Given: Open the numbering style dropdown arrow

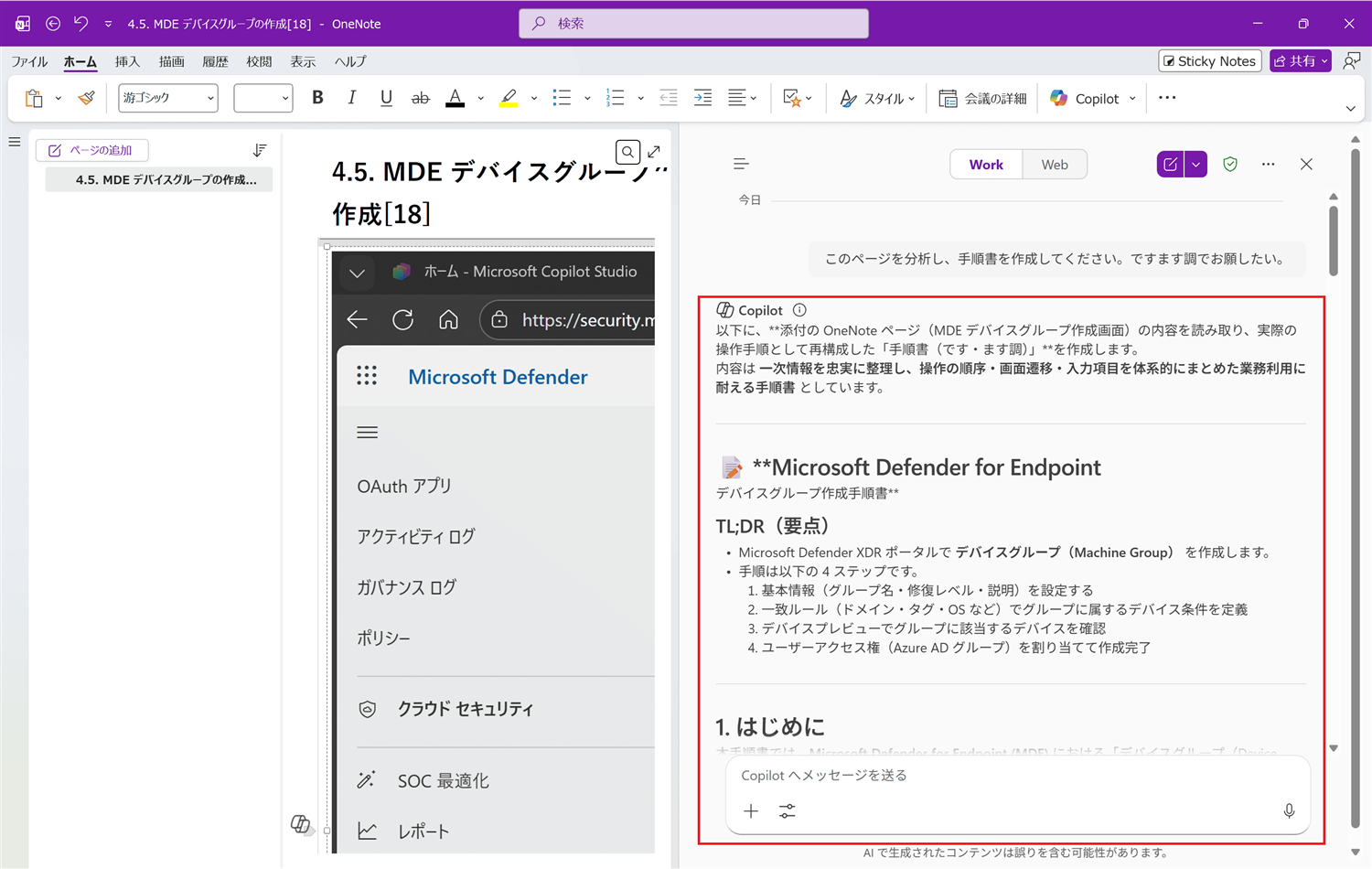Looking at the screenshot, I should 640,98.
